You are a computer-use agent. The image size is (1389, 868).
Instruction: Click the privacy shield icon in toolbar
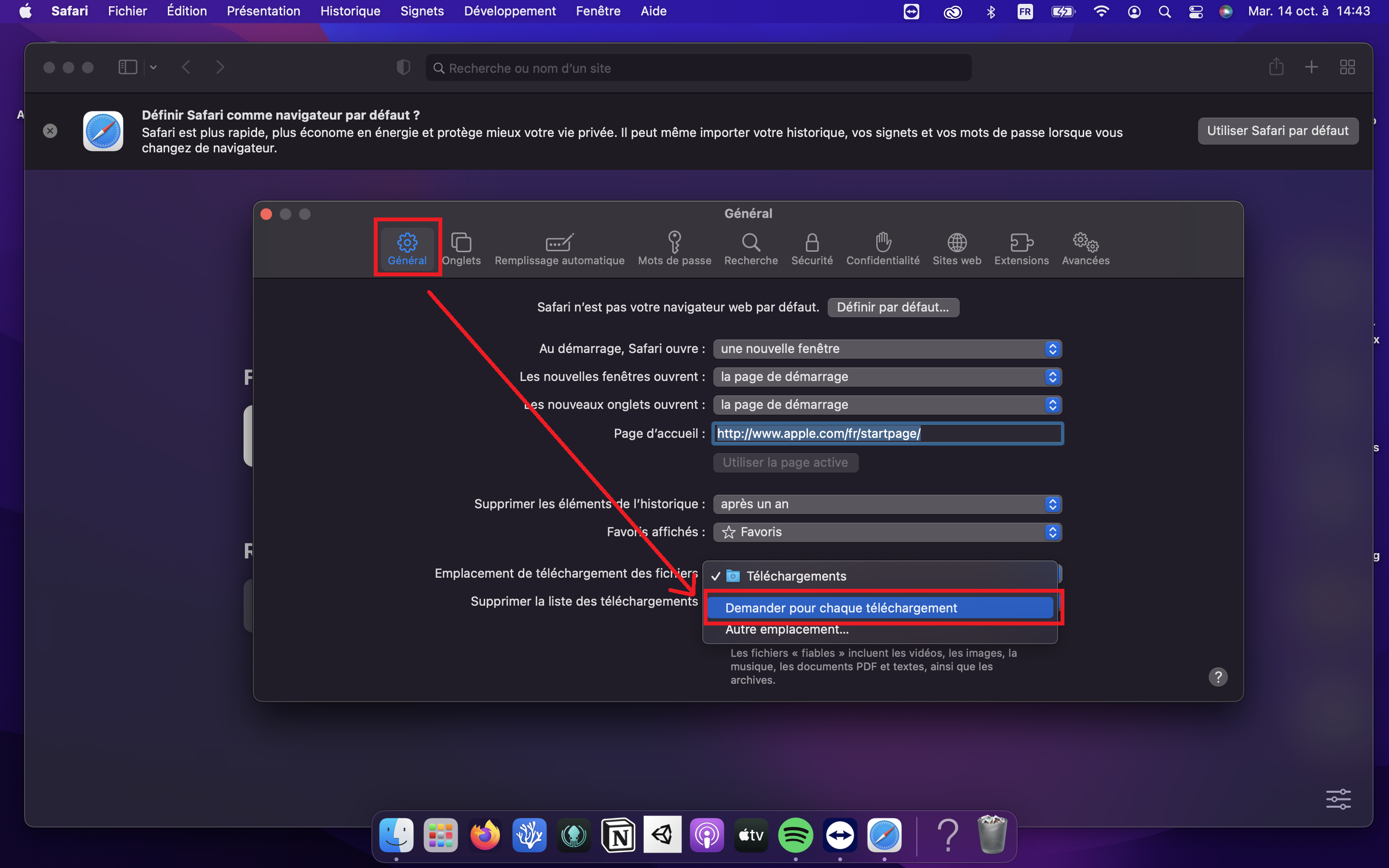(404, 68)
